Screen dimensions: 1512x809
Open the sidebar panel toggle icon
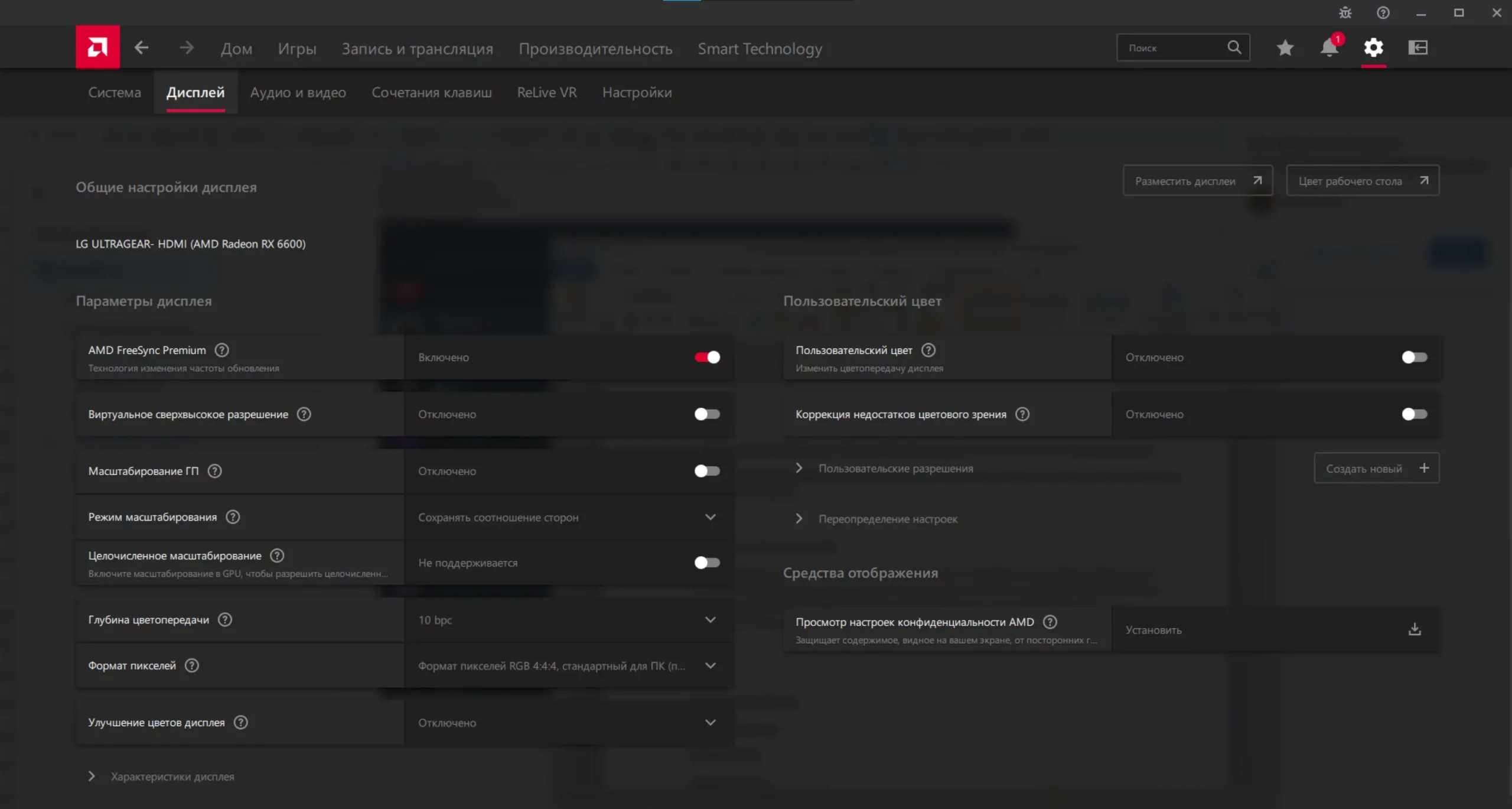pos(1417,47)
